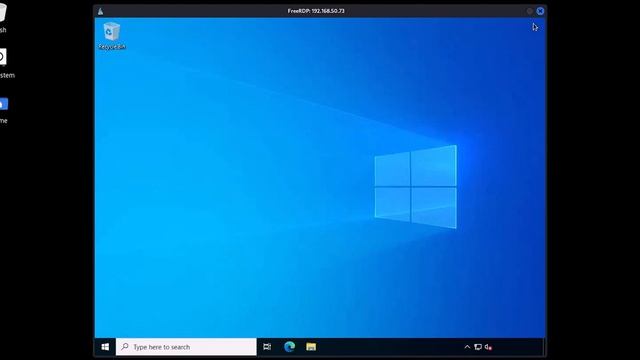Viewport: 640px width, 360px height.
Task: Click the FreeRDP window menu icon
Action: [x=100, y=11]
